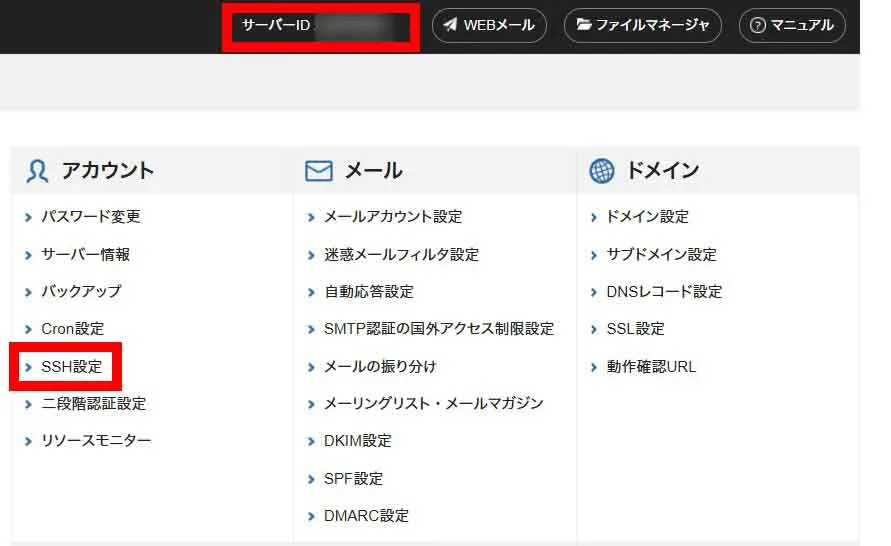This screenshot has height=546, width=891.
Task: Open DKIM設定 link
Action: (357, 441)
